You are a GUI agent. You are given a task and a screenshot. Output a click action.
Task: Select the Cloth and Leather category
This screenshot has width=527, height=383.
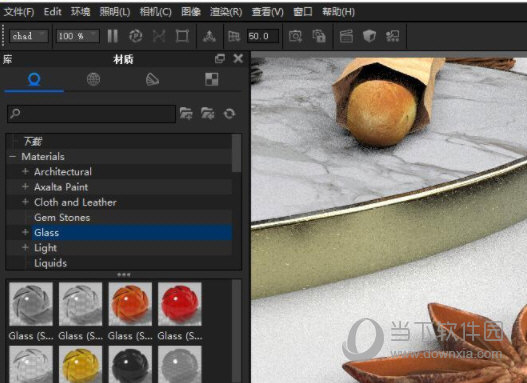(75, 202)
